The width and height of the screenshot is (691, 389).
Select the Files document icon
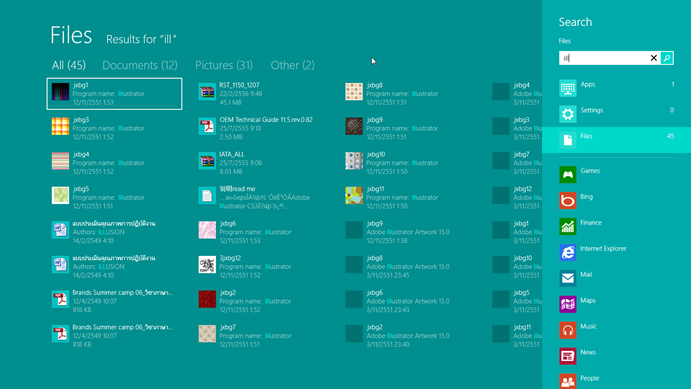click(568, 140)
